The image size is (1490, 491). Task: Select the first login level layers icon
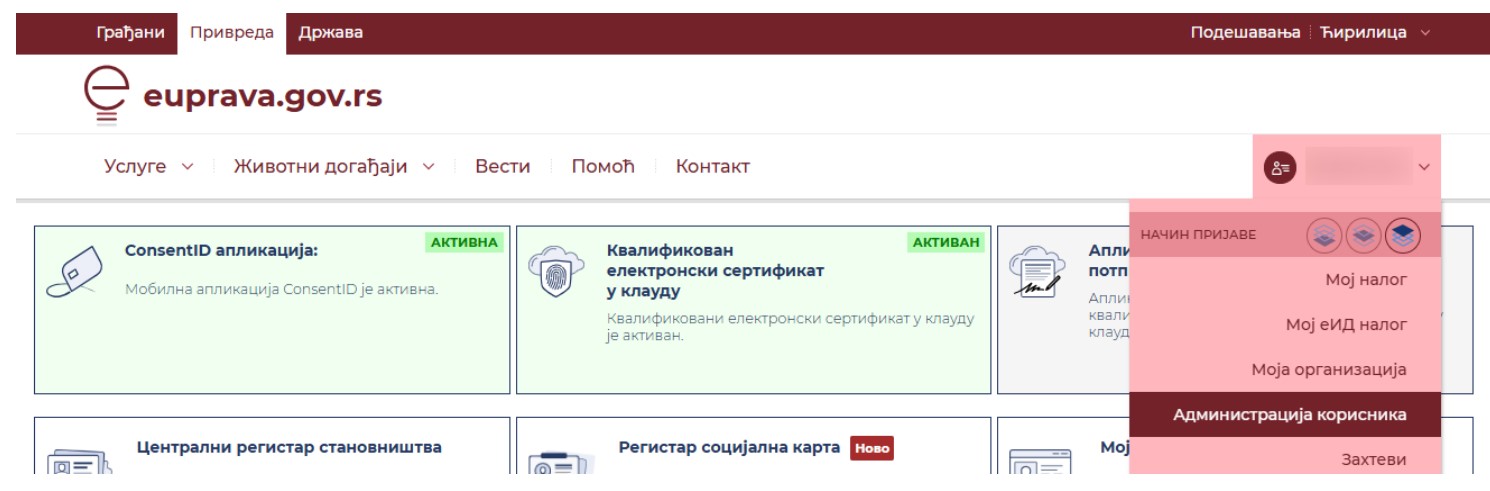[x=1324, y=235]
